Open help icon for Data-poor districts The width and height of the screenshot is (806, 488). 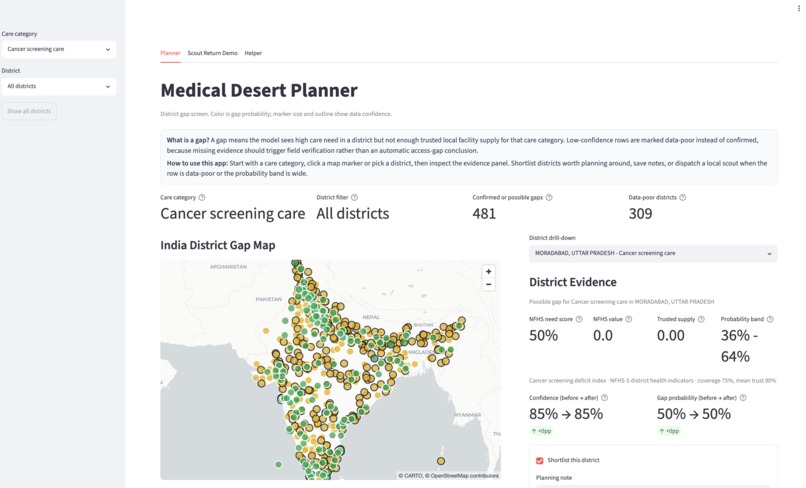coord(683,197)
